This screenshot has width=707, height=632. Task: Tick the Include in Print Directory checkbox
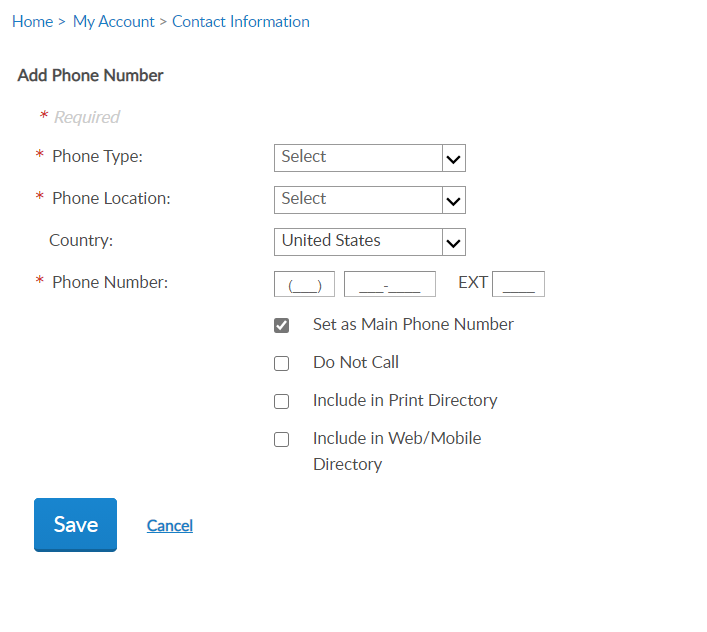[x=282, y=401]
